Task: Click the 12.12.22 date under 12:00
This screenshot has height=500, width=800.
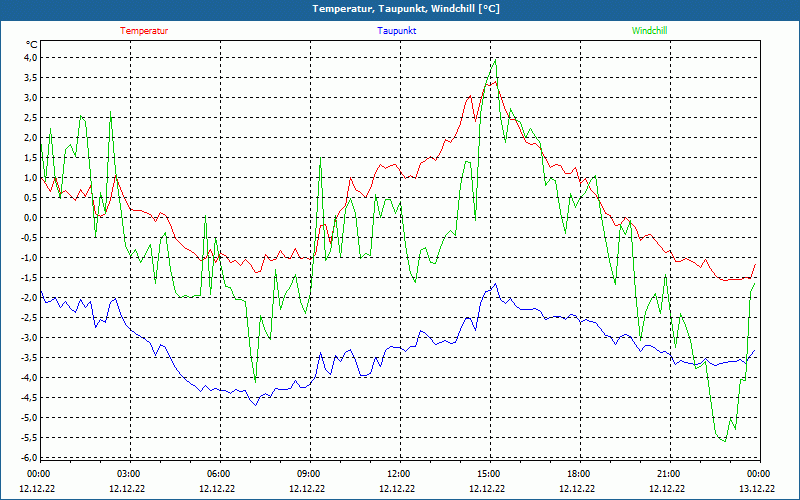Action: pos(397,488)
